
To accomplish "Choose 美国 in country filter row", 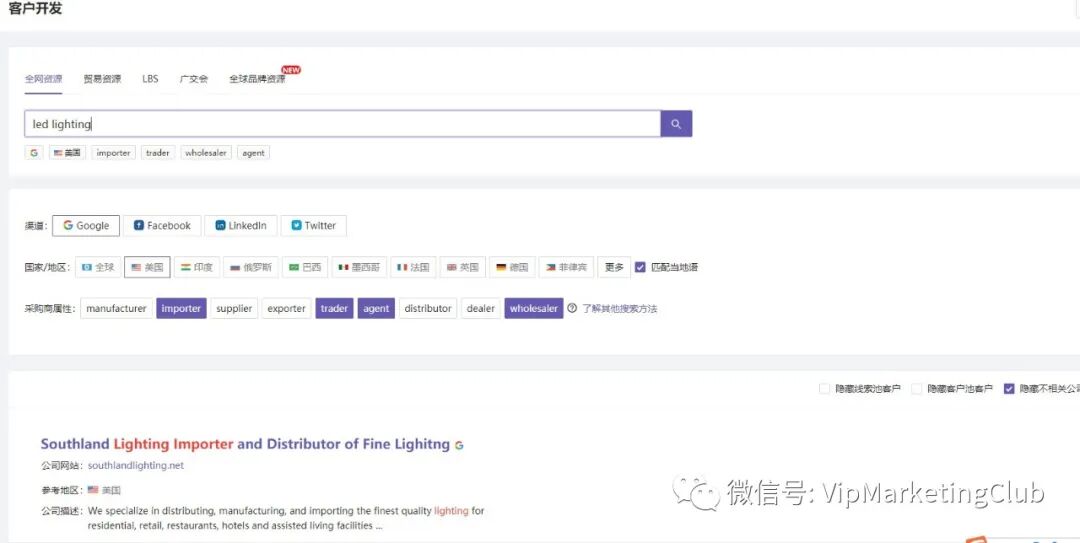I will pos(147,267).
